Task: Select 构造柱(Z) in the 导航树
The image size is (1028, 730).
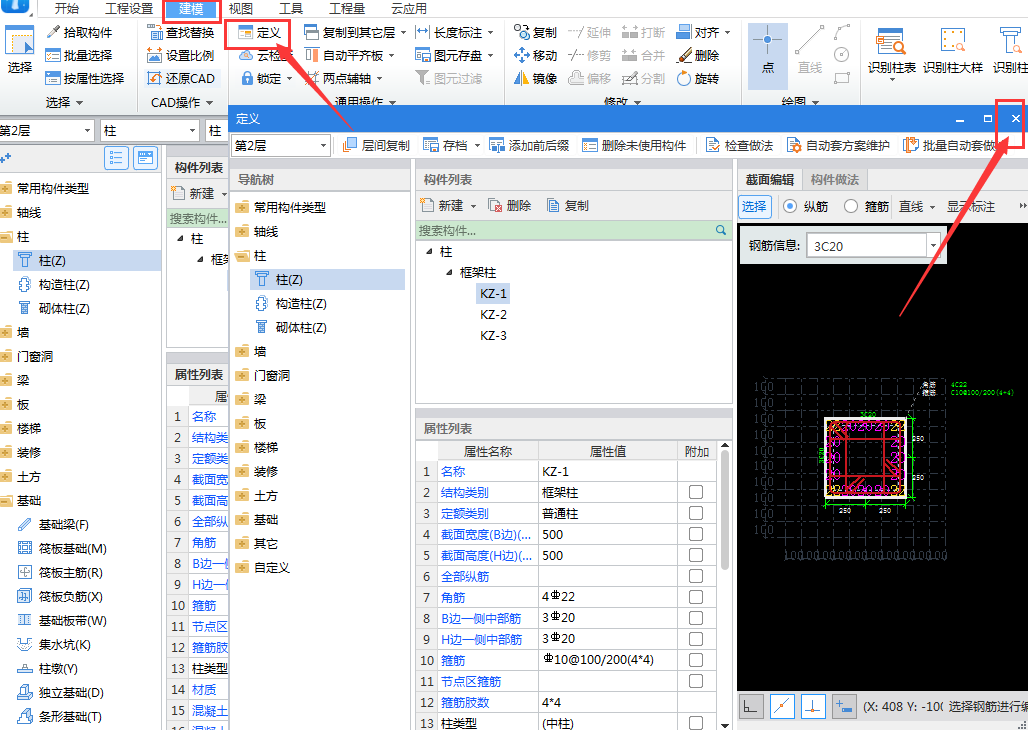Action: [290, 304]
